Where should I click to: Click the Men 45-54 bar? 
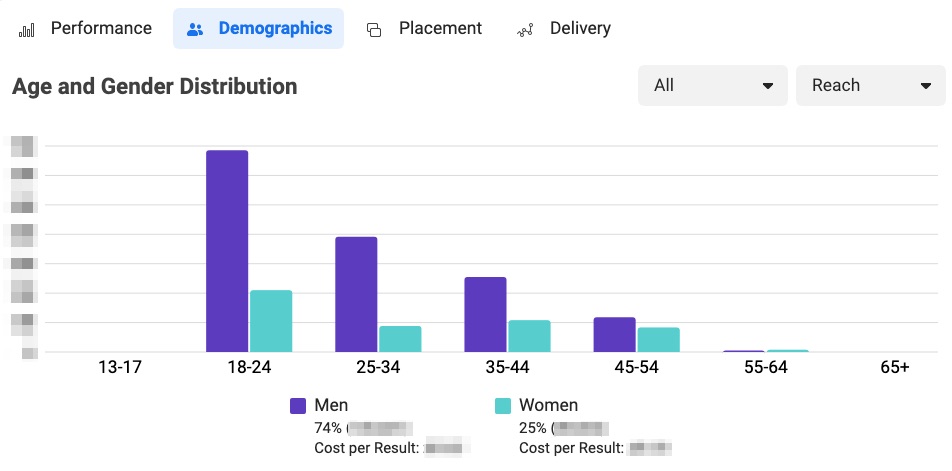coord(614,335)
